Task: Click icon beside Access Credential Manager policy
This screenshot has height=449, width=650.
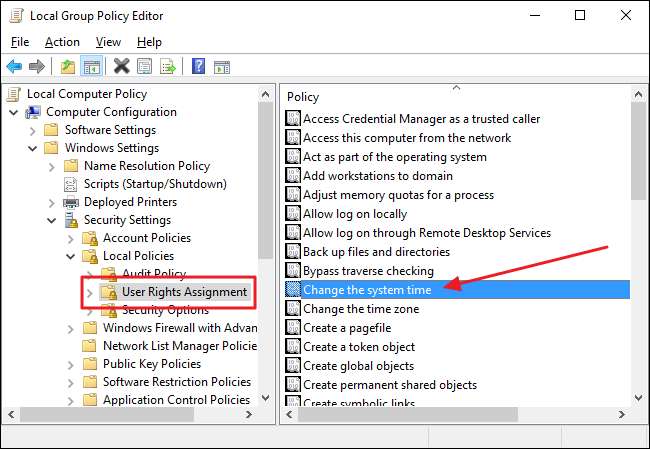Action: 293,119
